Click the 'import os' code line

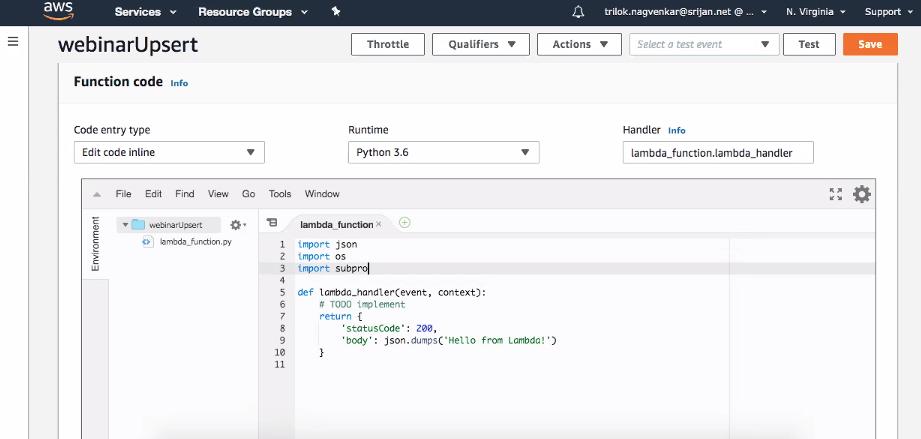(x=322, y=256)
